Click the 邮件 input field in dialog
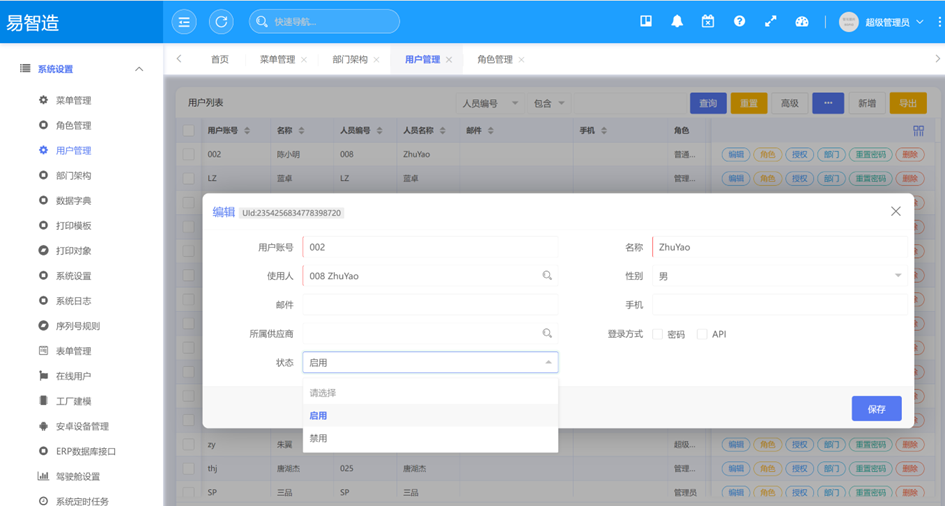The image size is (945, 506). click(x=430, y=305)
